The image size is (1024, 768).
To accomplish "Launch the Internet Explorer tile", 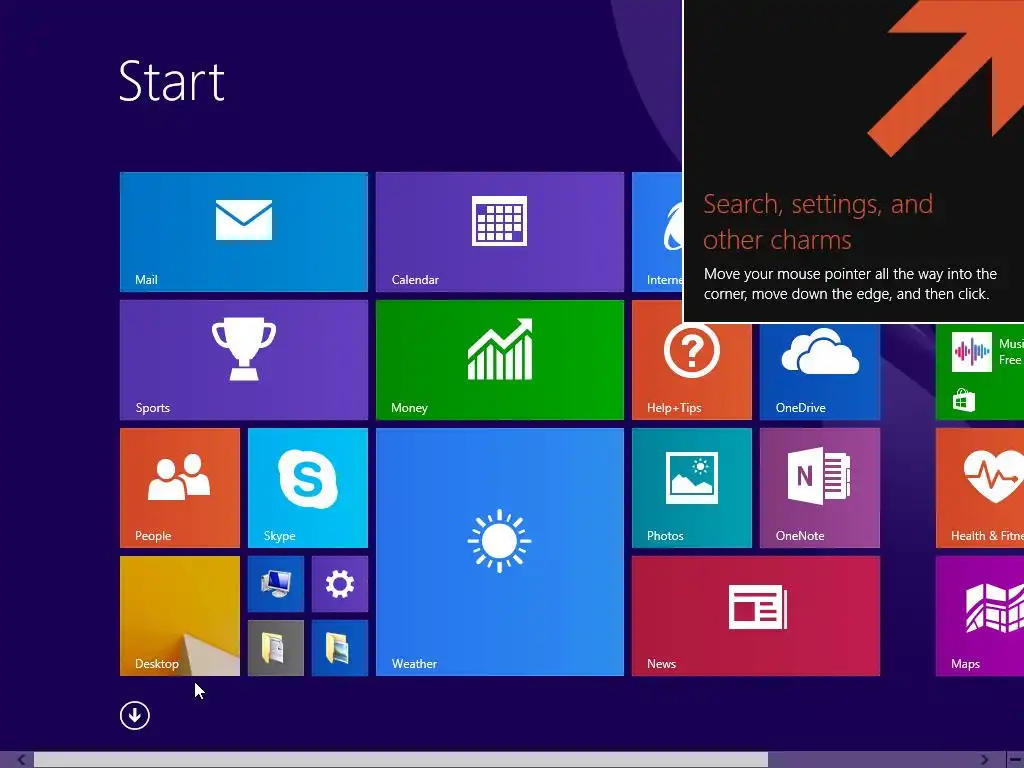I will tap(657, 232).
